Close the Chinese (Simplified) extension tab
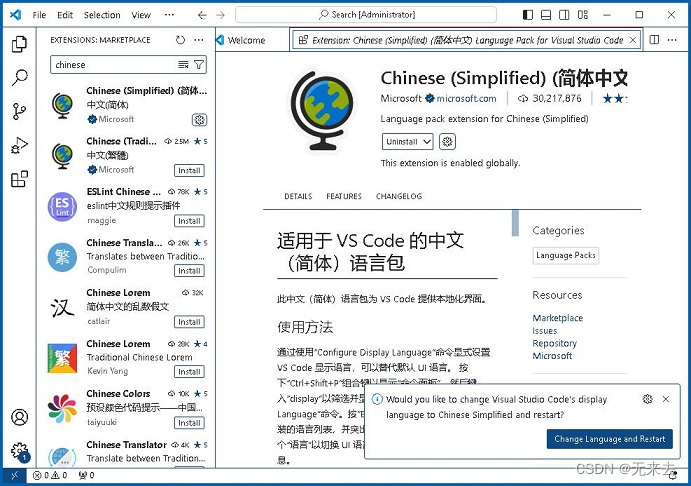 pos(633,40)
